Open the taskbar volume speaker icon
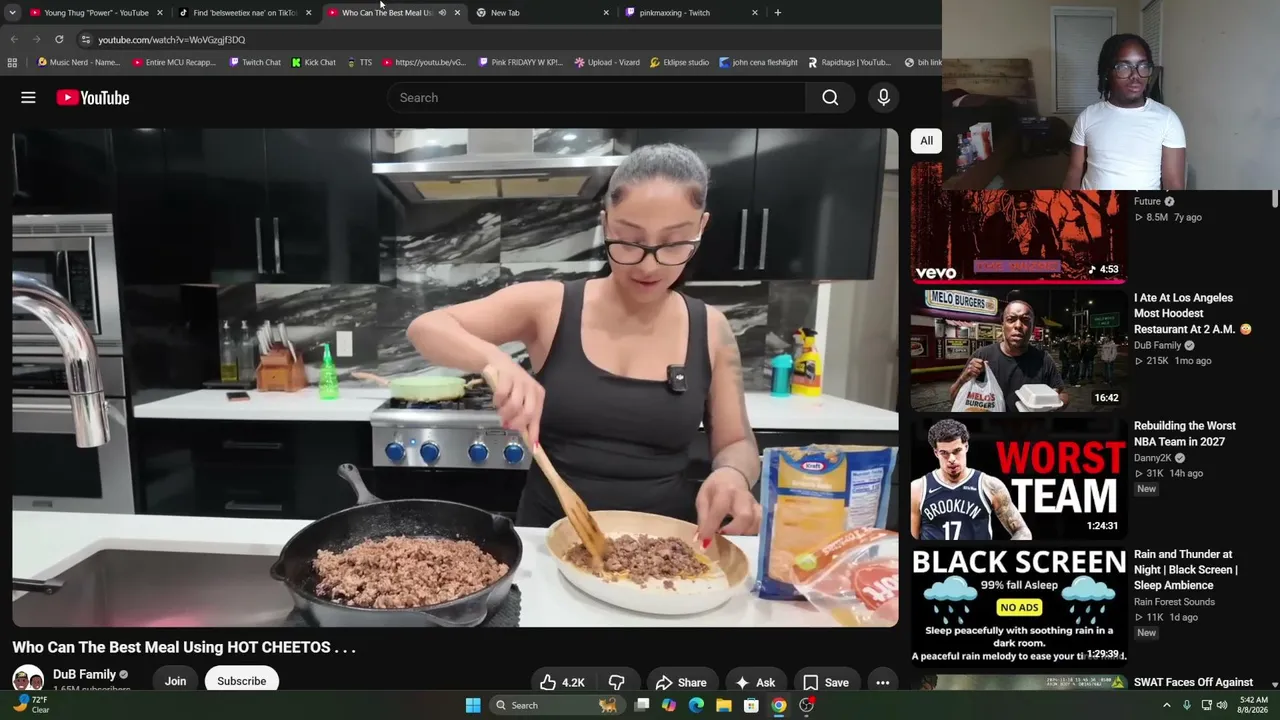Screen dimensions: 1280x720 pos(1222,705)
